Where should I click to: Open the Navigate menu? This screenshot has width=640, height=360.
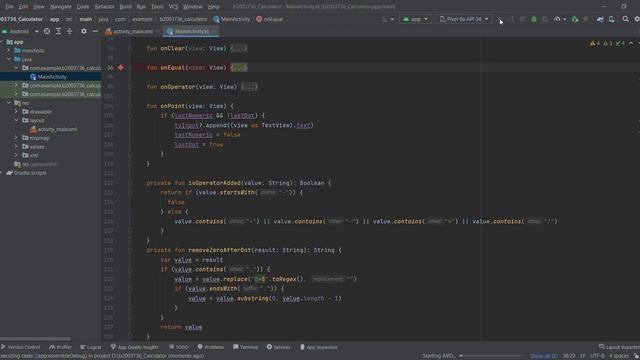click(60, 7)
